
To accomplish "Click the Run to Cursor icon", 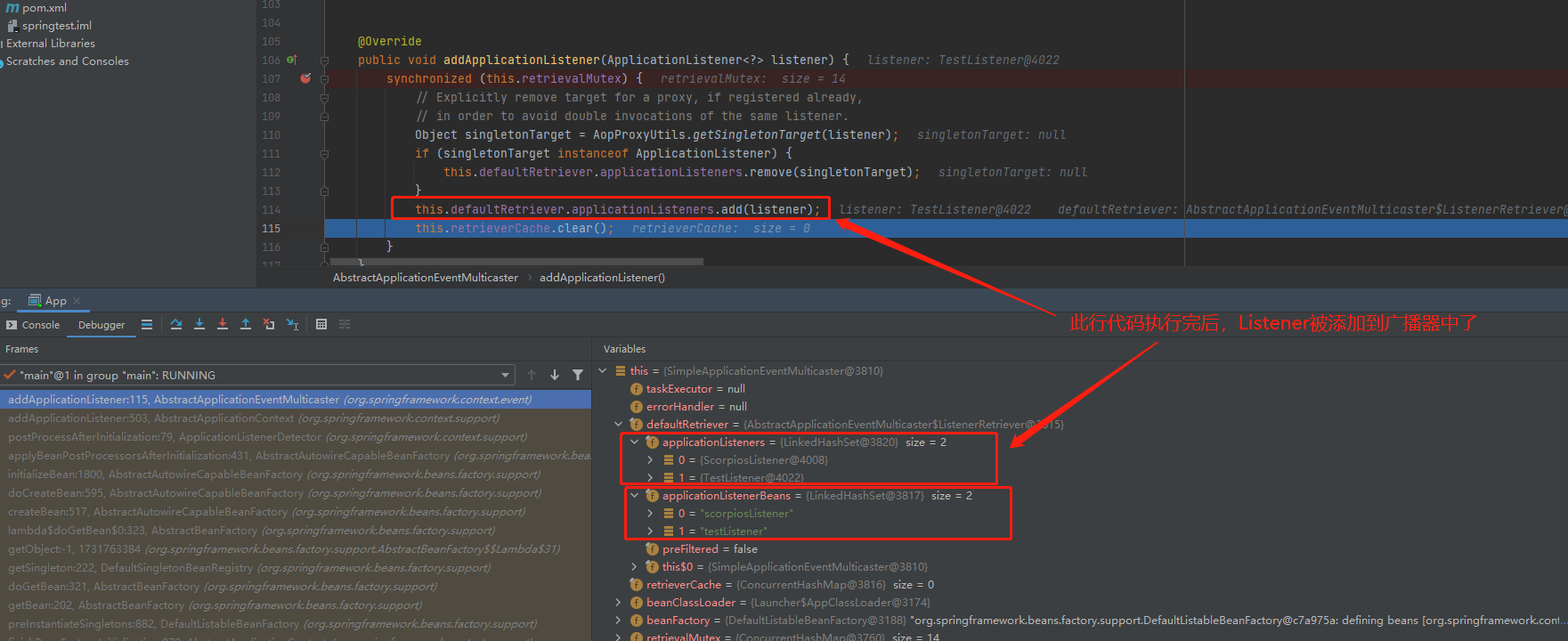I will [292, 325].
